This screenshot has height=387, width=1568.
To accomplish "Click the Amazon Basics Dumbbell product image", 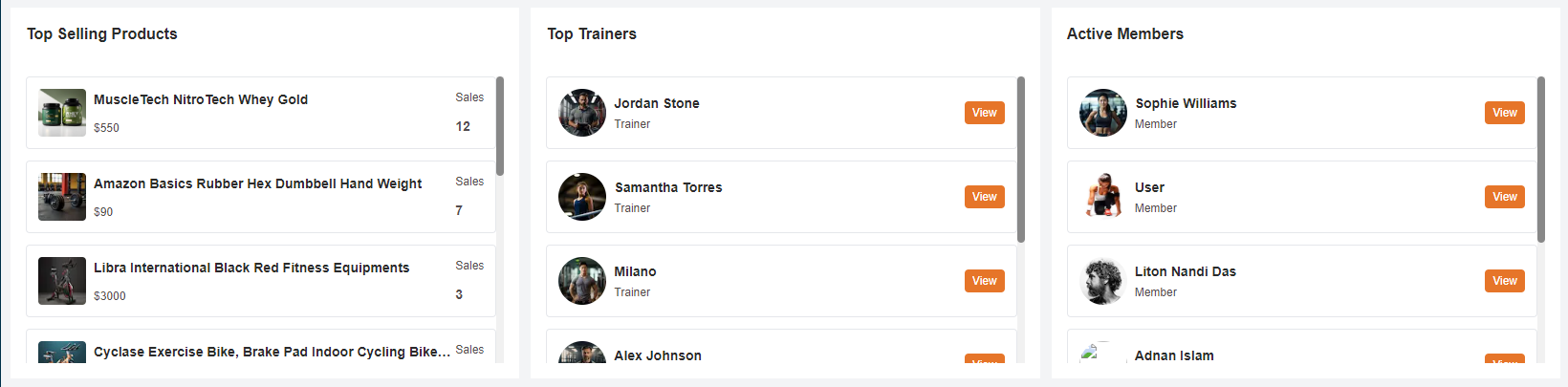I will 62,197.
